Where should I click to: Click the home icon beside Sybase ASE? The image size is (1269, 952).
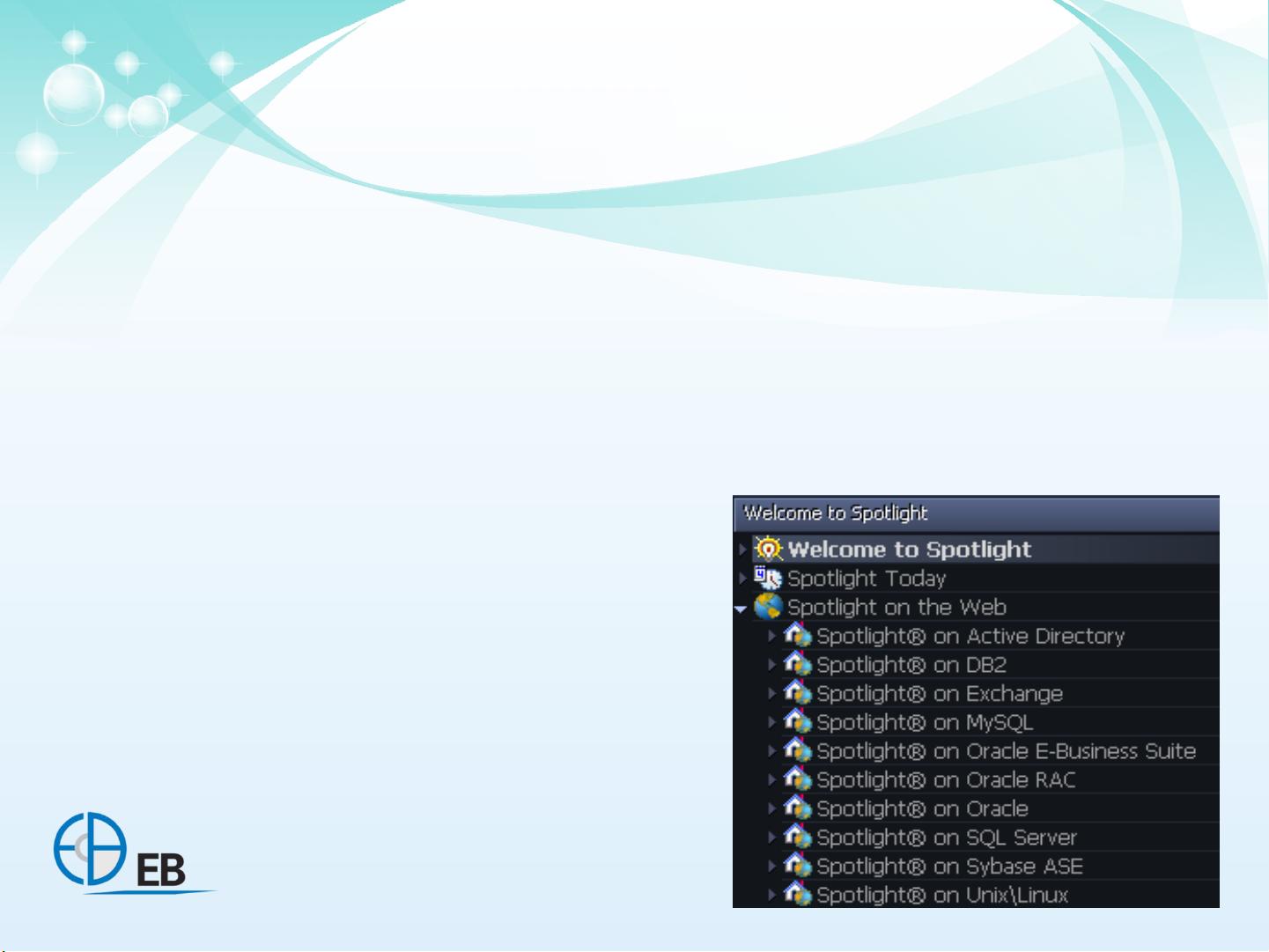(798, 866)
